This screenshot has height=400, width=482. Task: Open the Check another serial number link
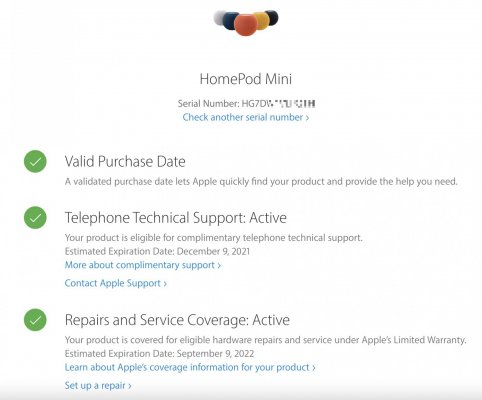(246, 117)
